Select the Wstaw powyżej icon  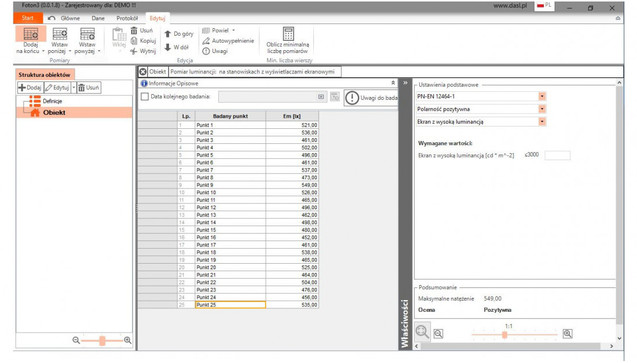pyautogui.click(x=87, y=34)
